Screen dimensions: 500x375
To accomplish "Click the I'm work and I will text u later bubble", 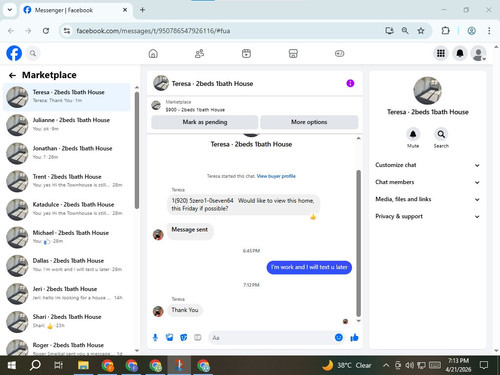I will (309, 267).
